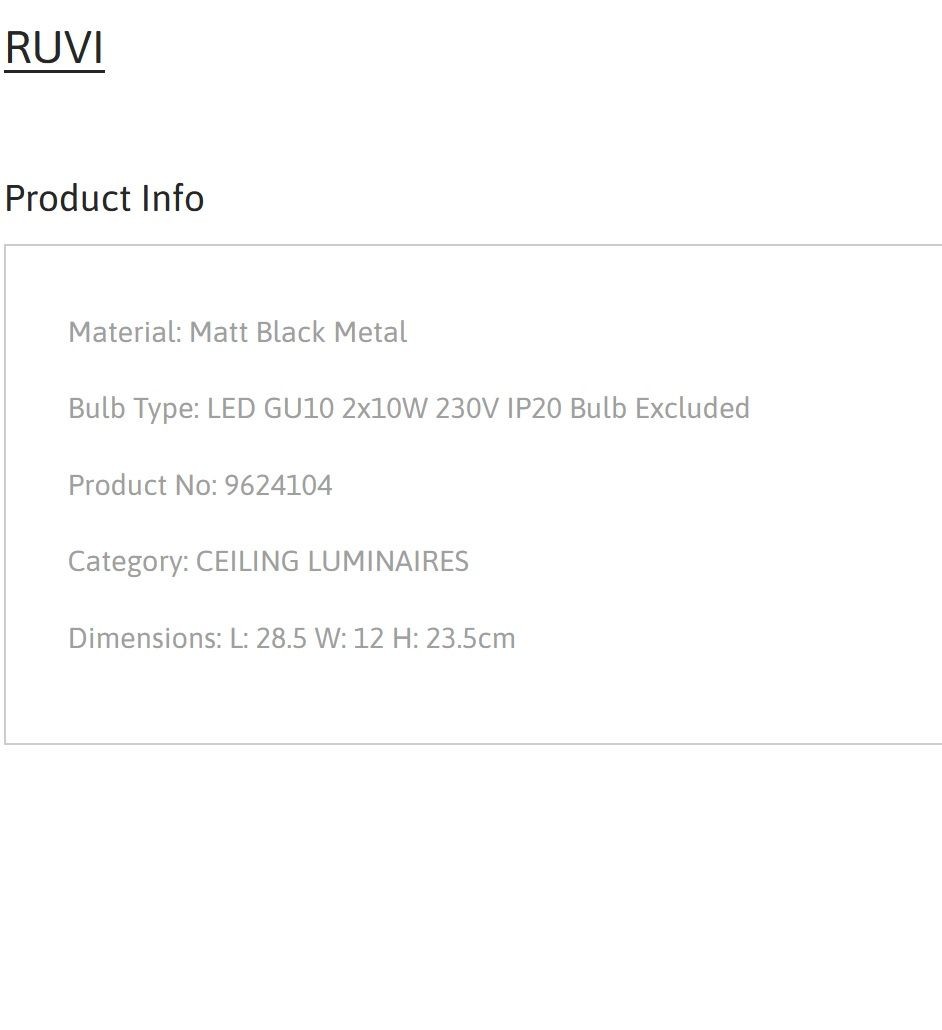Select the "Product No:" label
942x1030 pixels.
click(143, 485)
